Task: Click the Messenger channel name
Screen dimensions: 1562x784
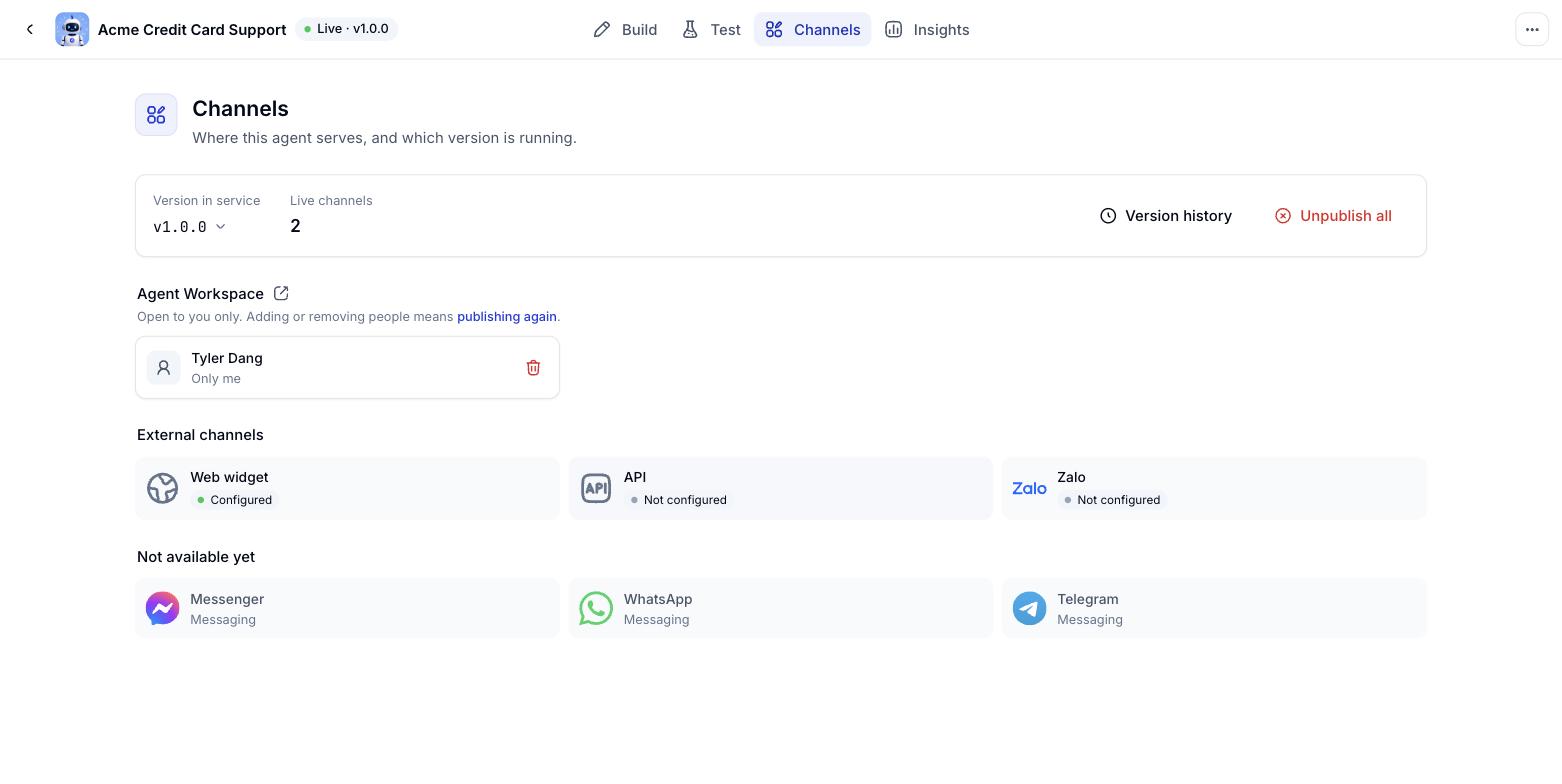Action: [227, 599]
